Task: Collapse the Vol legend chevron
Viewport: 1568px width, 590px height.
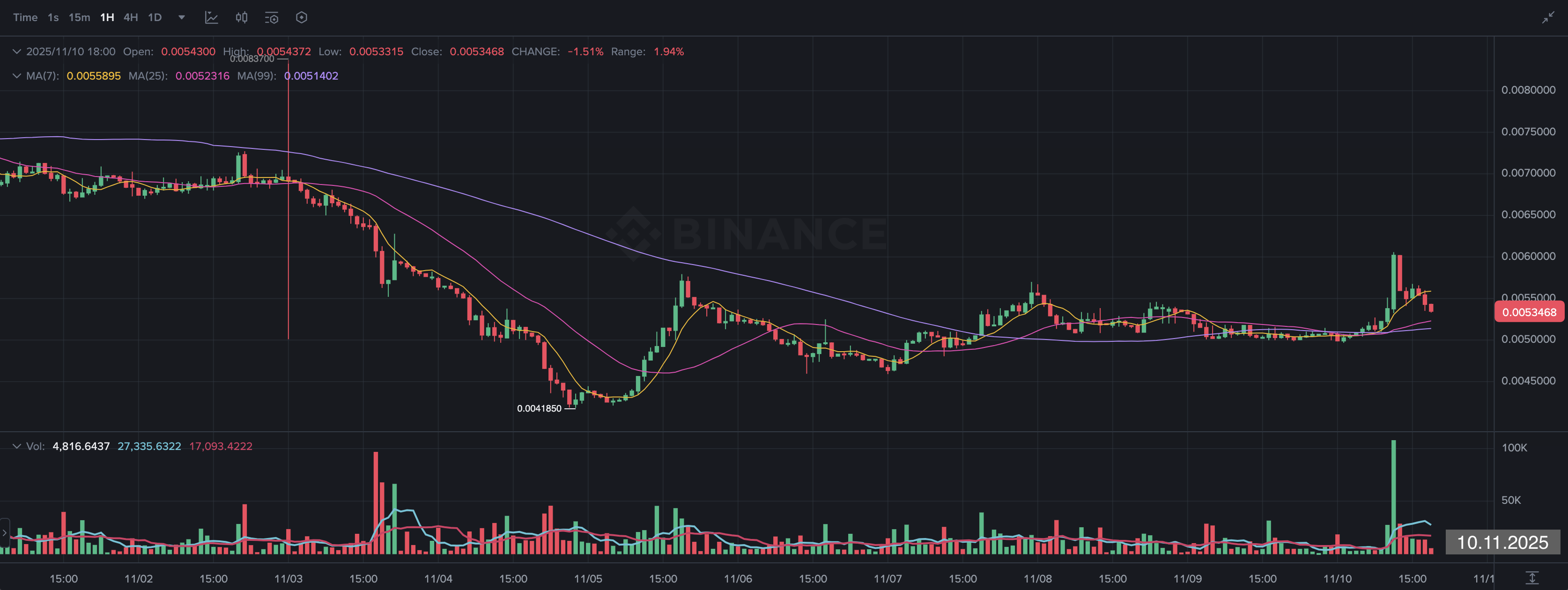Action: click(16, 446)
